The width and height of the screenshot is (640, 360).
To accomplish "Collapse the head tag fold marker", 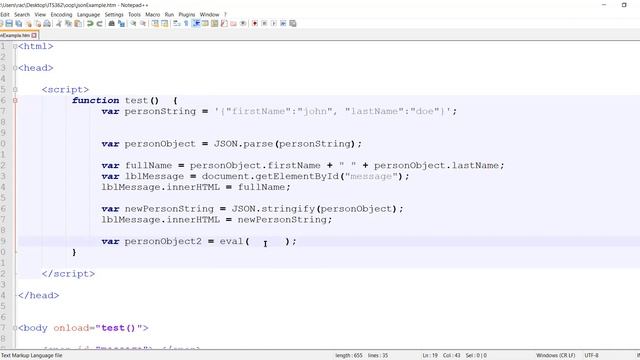I will (x=15, y=68).
